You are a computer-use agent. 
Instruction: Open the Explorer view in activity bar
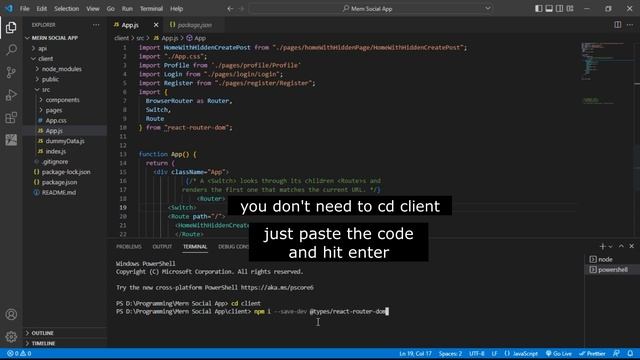[x=11, y=27]
